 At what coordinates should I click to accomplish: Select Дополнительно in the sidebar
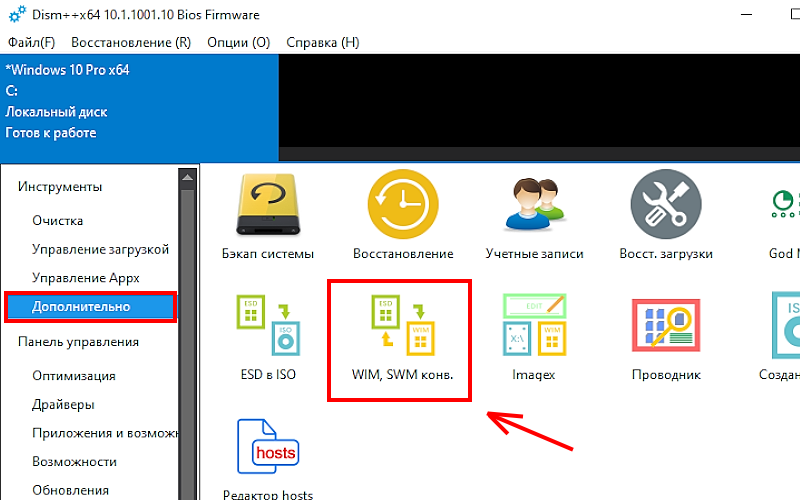click(x=90, y=307)
